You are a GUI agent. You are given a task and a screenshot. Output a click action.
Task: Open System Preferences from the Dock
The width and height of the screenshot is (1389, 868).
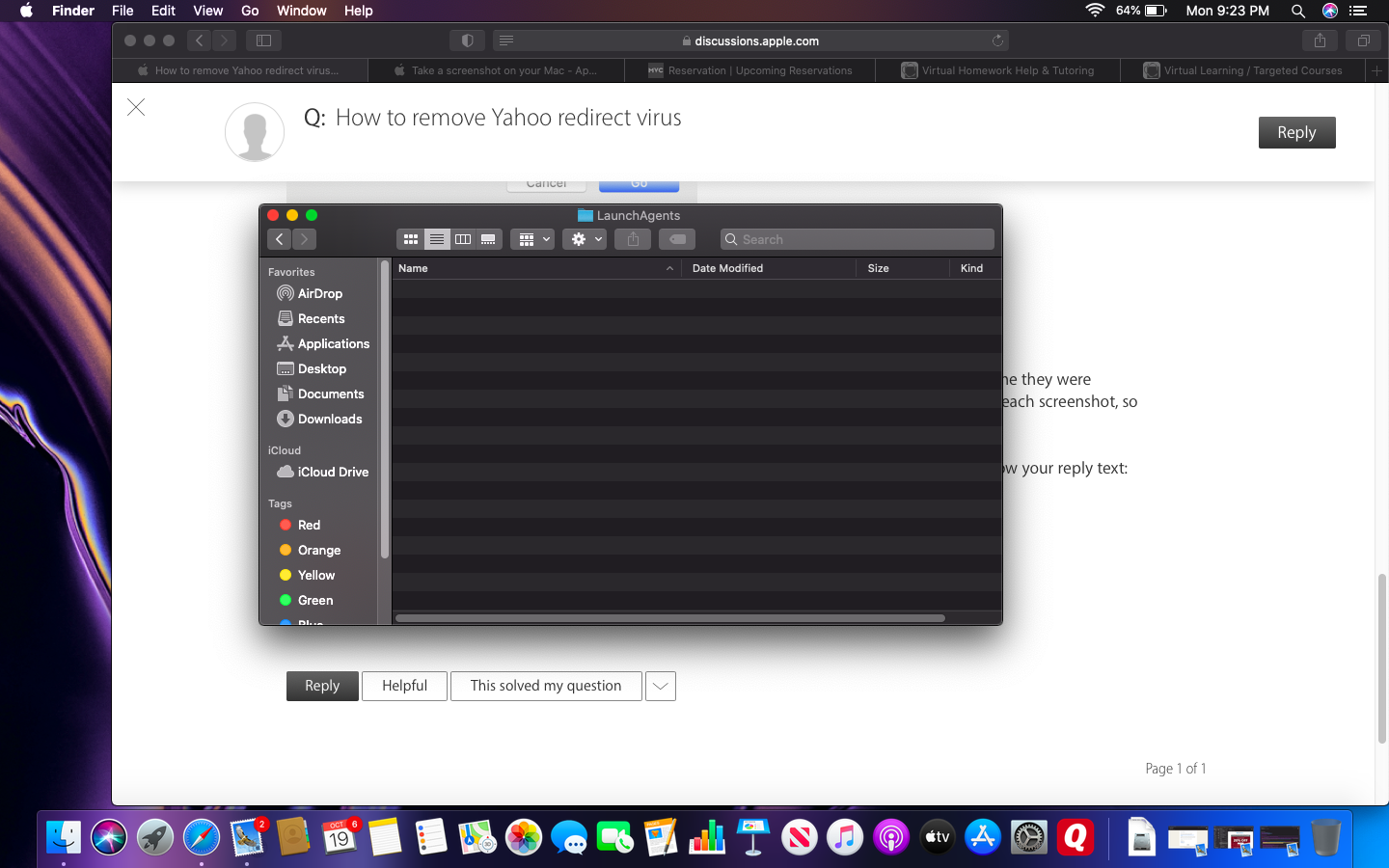1029,837
